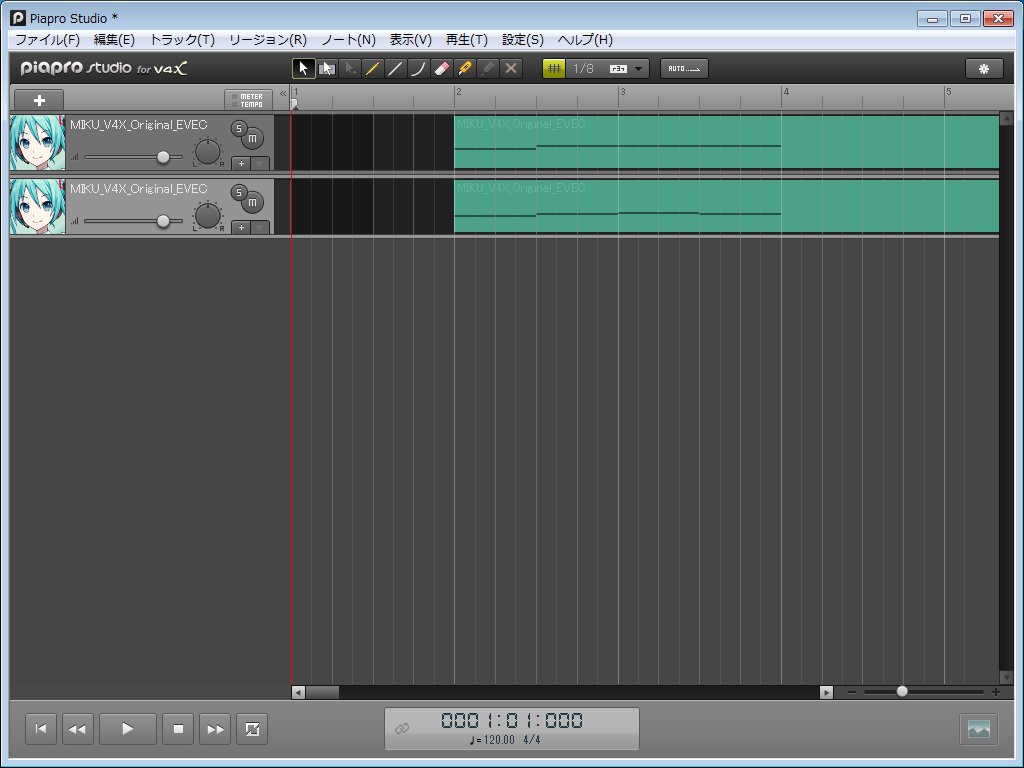Image resolution: width=1024 pixels, height=768 pixels.
Task: Stop playback with the stop button
Action: pos(178,729)
